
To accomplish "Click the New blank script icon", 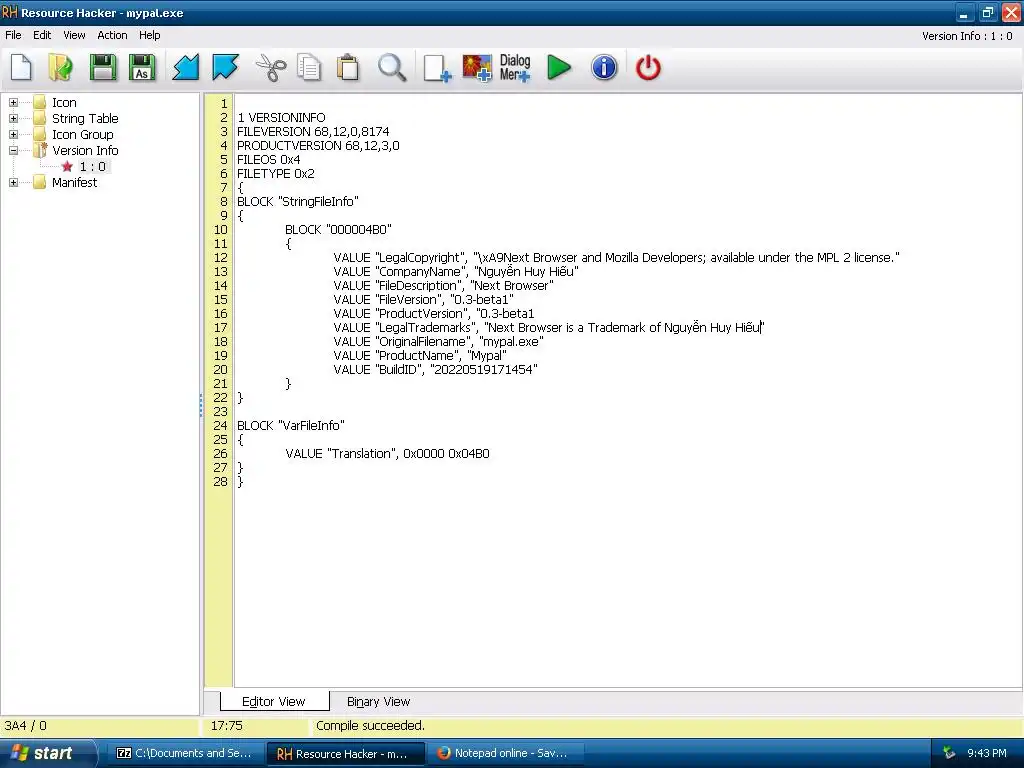I will pos(21,67).
